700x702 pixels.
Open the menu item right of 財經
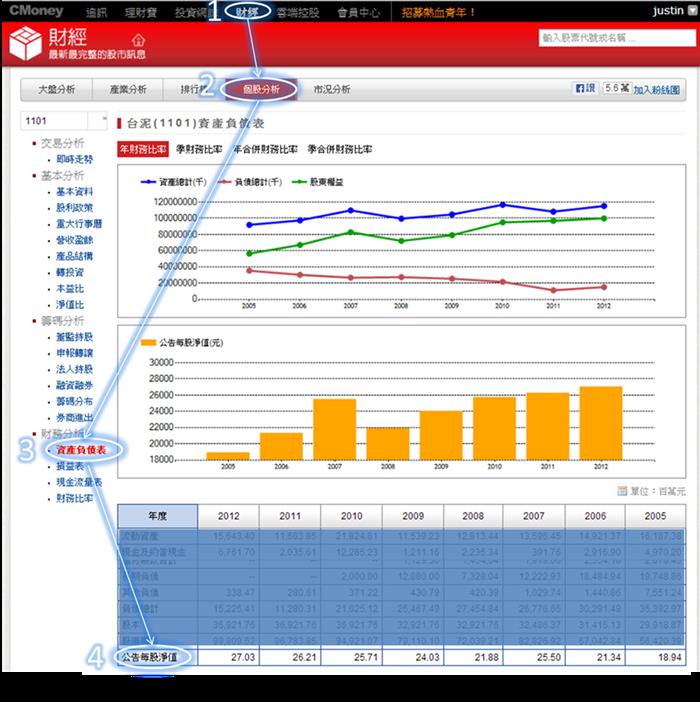[298, 13]
